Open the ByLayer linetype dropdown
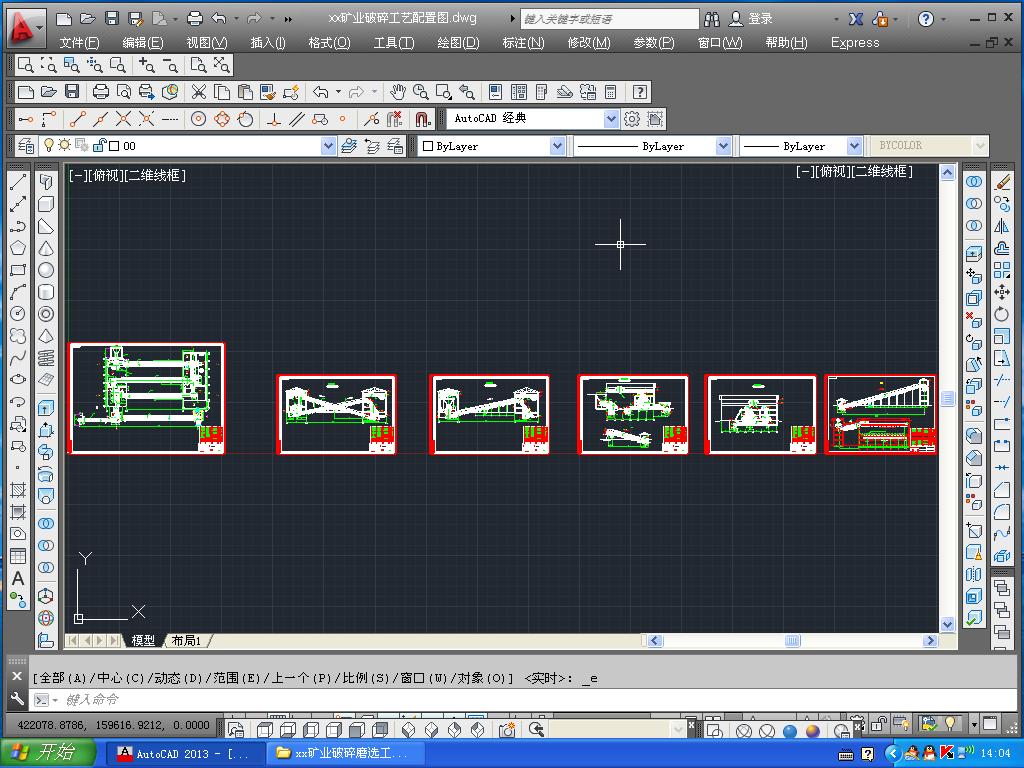The height and width of the screenshot is (768, 1024). tap(722, 146)
